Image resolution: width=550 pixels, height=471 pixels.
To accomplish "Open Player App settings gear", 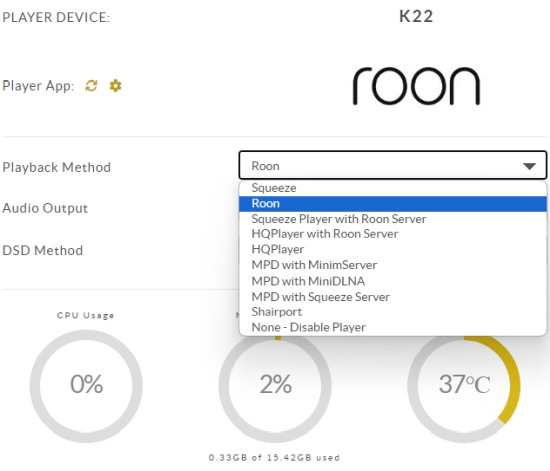I will click(x=115, y=86).
